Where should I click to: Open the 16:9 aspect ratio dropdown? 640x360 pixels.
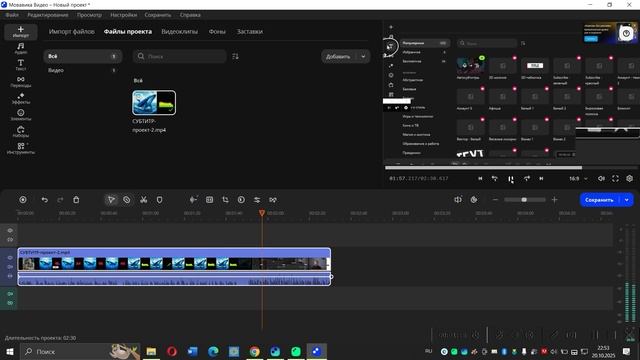[x=578, y=178]
